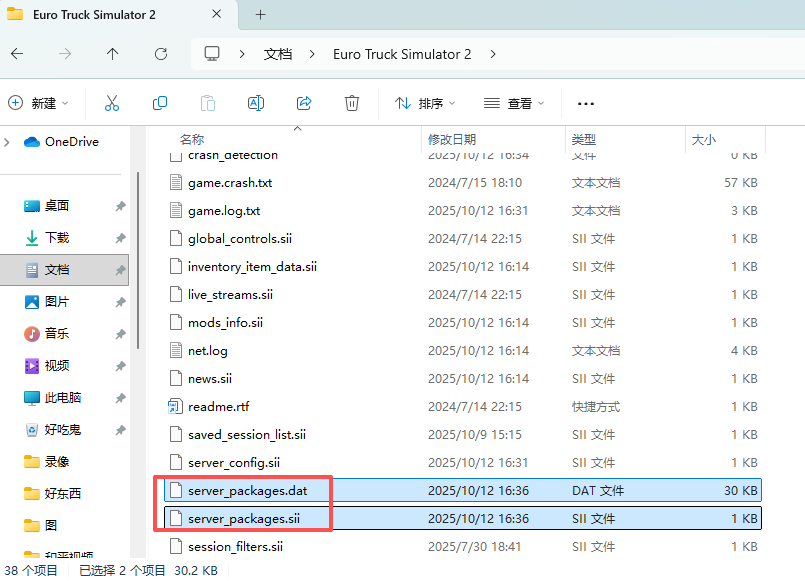The width and height of the screenshot is (805, 581).
Task: Navigate back to previous folder
Action: [17, 54]
